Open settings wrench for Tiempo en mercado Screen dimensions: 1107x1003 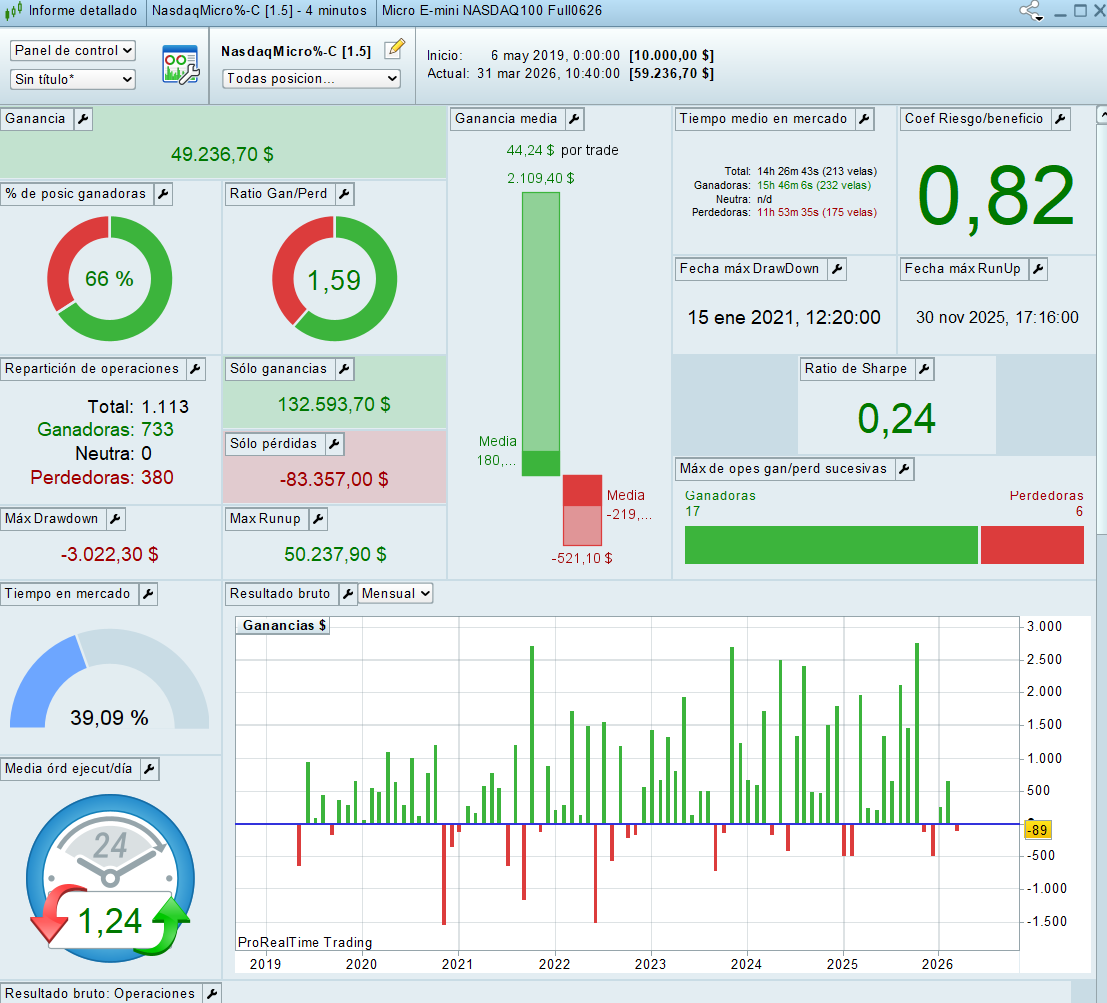(x=147, y=594)
